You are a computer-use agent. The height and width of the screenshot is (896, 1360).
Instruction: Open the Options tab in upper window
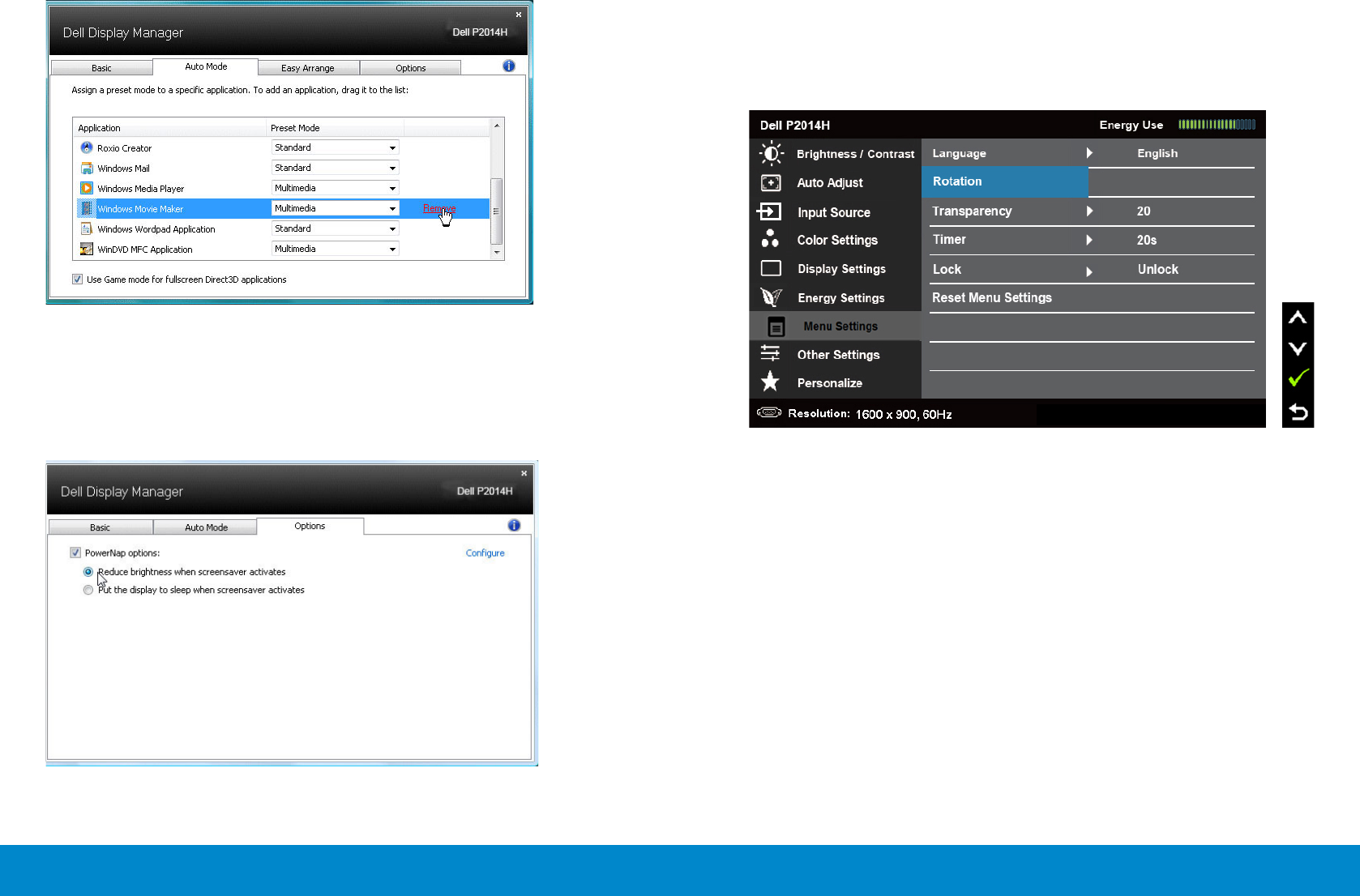[410, 68]
